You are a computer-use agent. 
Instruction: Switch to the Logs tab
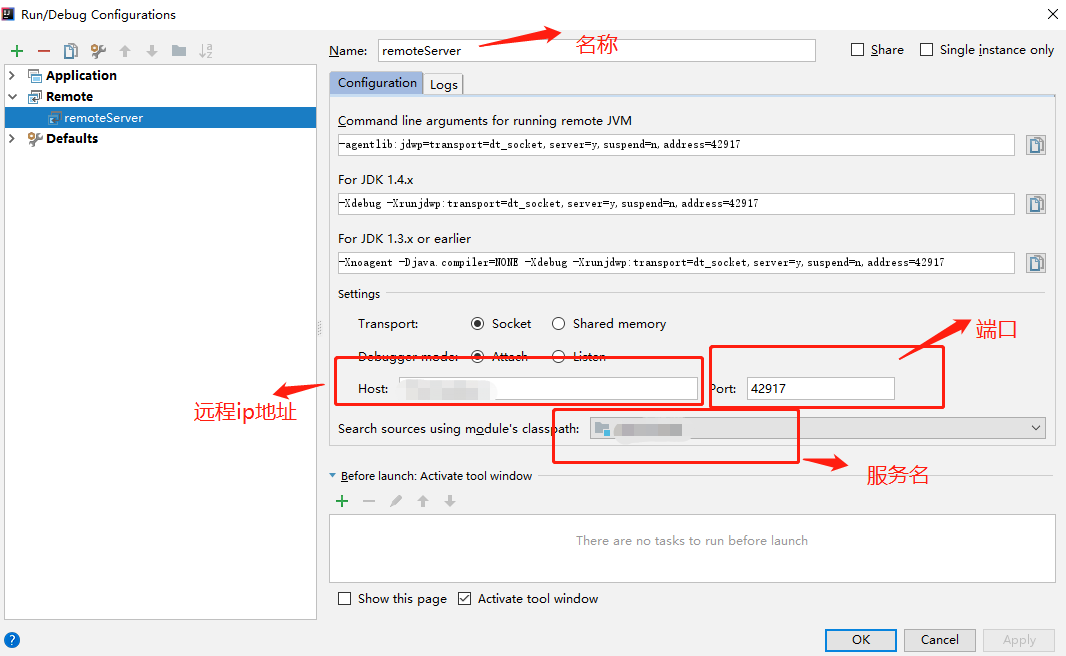click(444, 84)
